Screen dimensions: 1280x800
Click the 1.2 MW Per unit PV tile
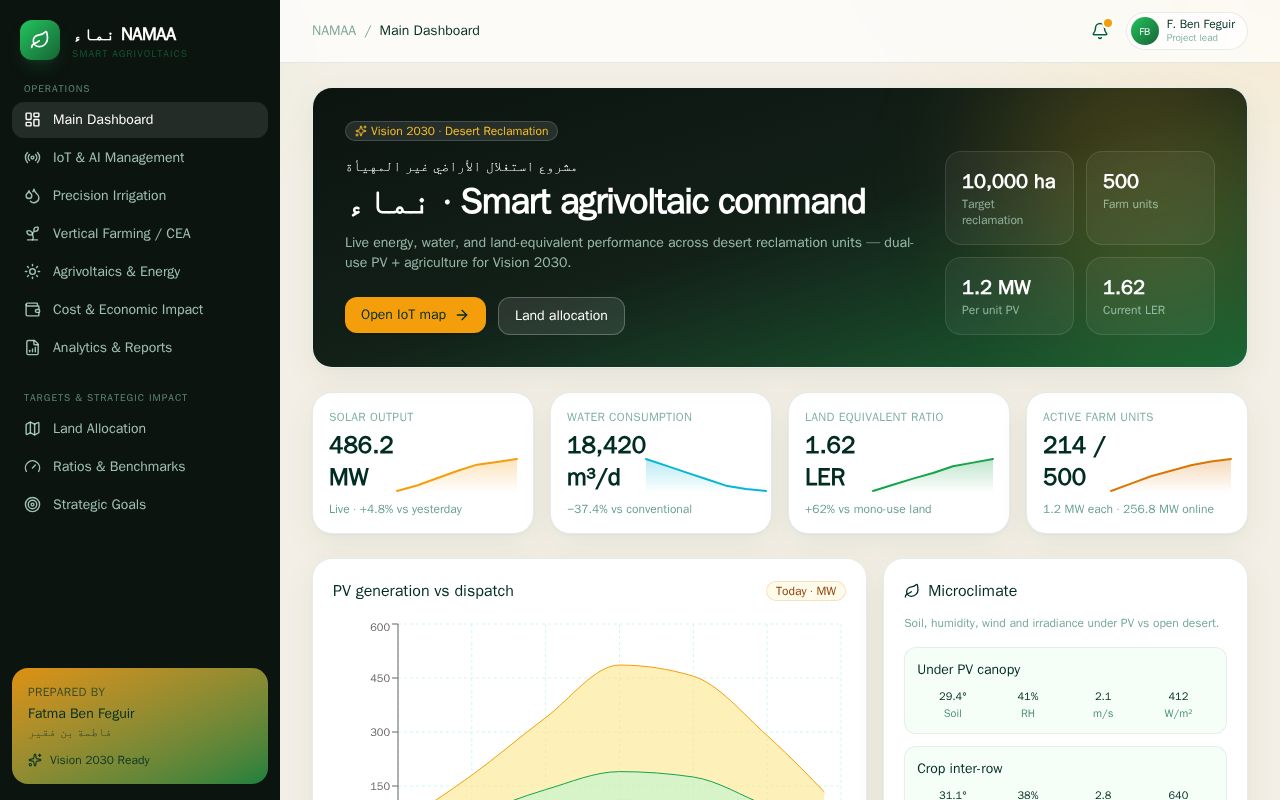pyautogui.click(x=1009, y=296)
